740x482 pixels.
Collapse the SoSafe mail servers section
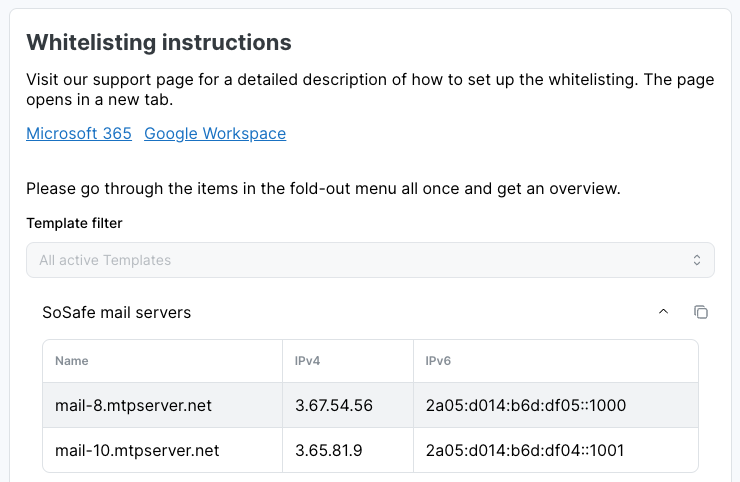663,312
